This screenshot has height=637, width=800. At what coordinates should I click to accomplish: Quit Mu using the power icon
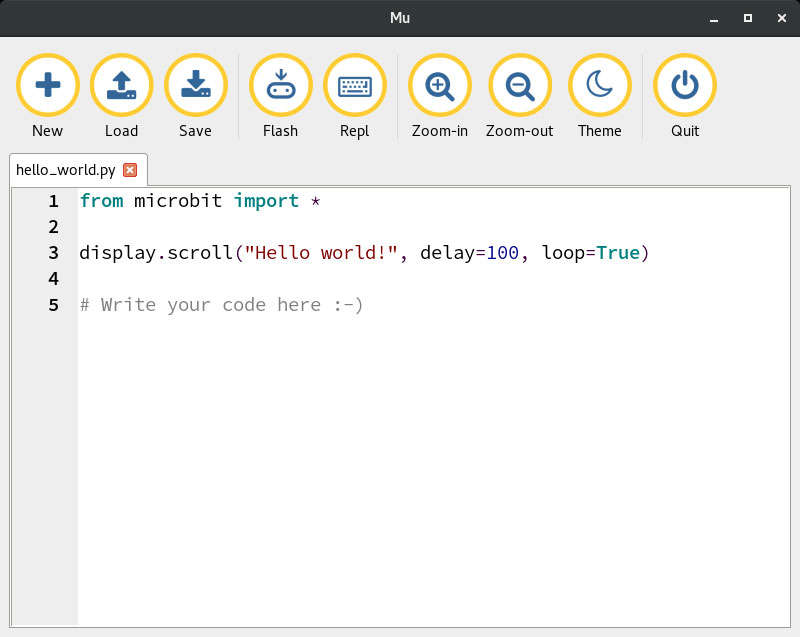(684, 86)
